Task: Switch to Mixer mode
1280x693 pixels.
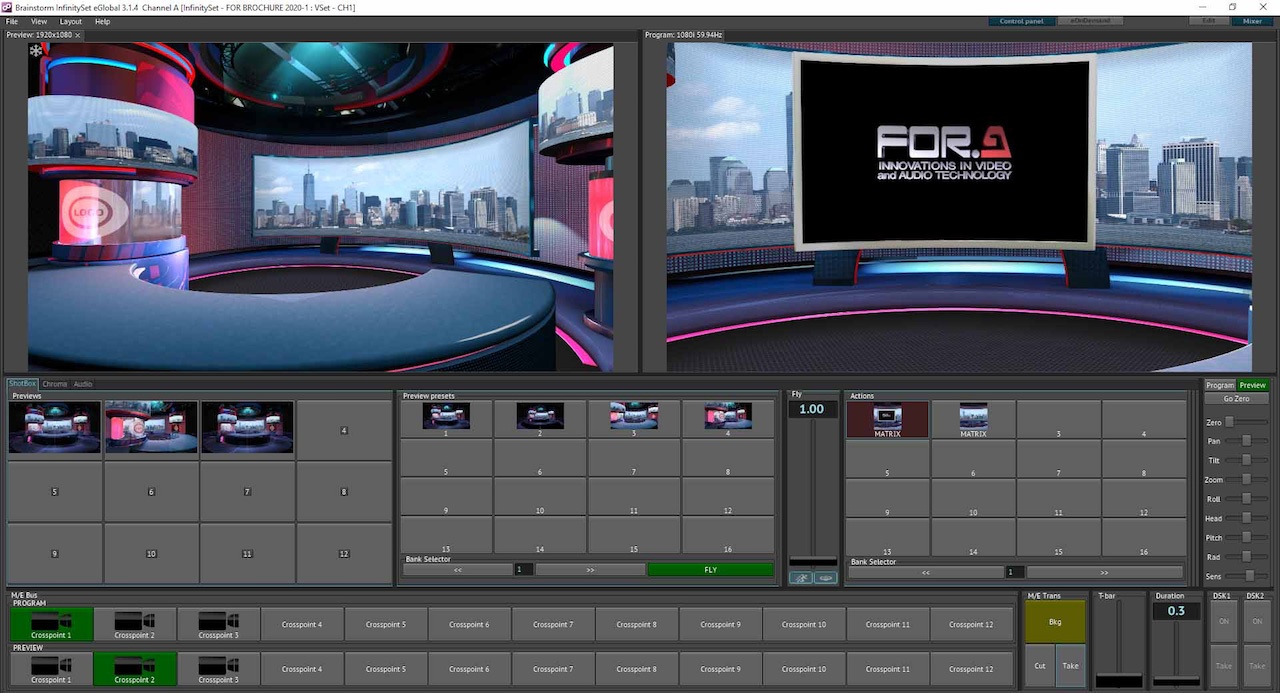Action: tap(1252, 21)
